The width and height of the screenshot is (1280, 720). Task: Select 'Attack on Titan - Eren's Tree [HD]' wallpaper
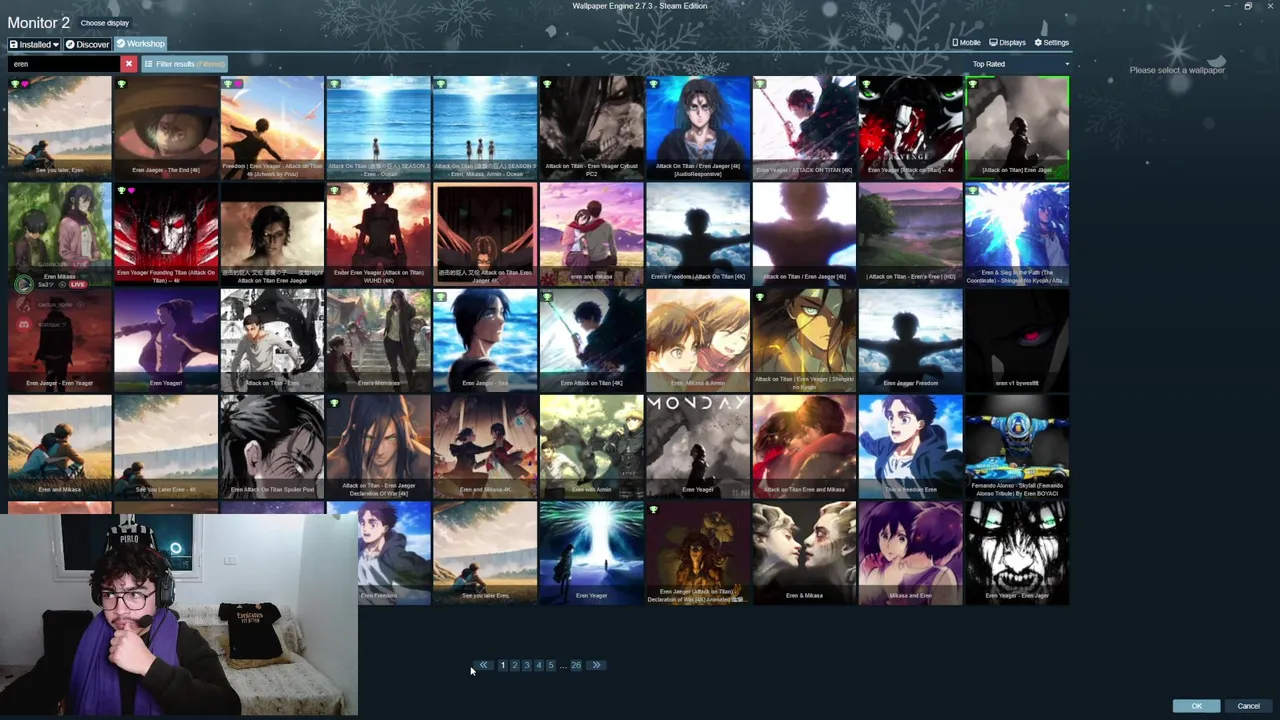[910, 234]
